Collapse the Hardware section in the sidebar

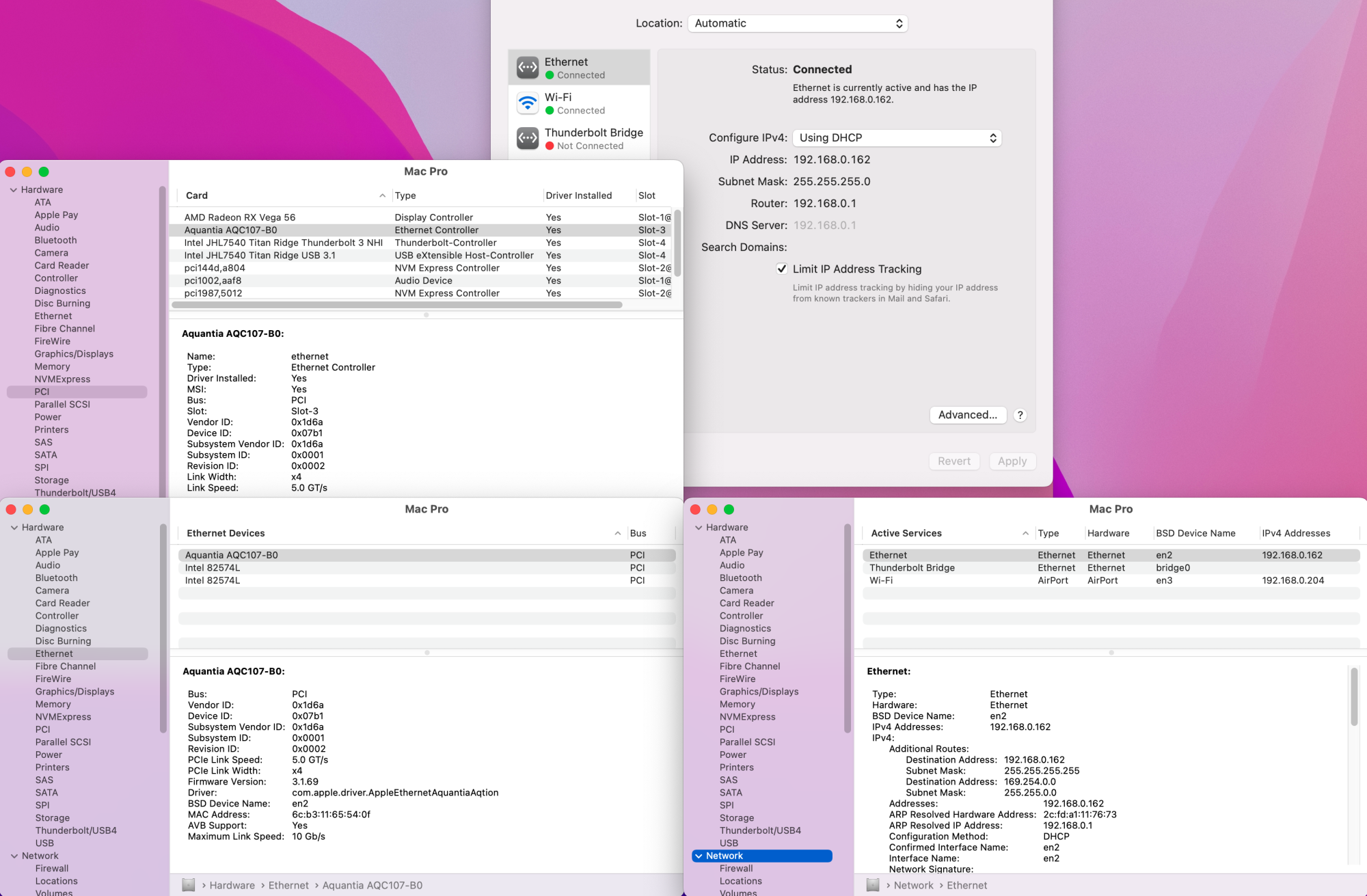click(13, 189)
